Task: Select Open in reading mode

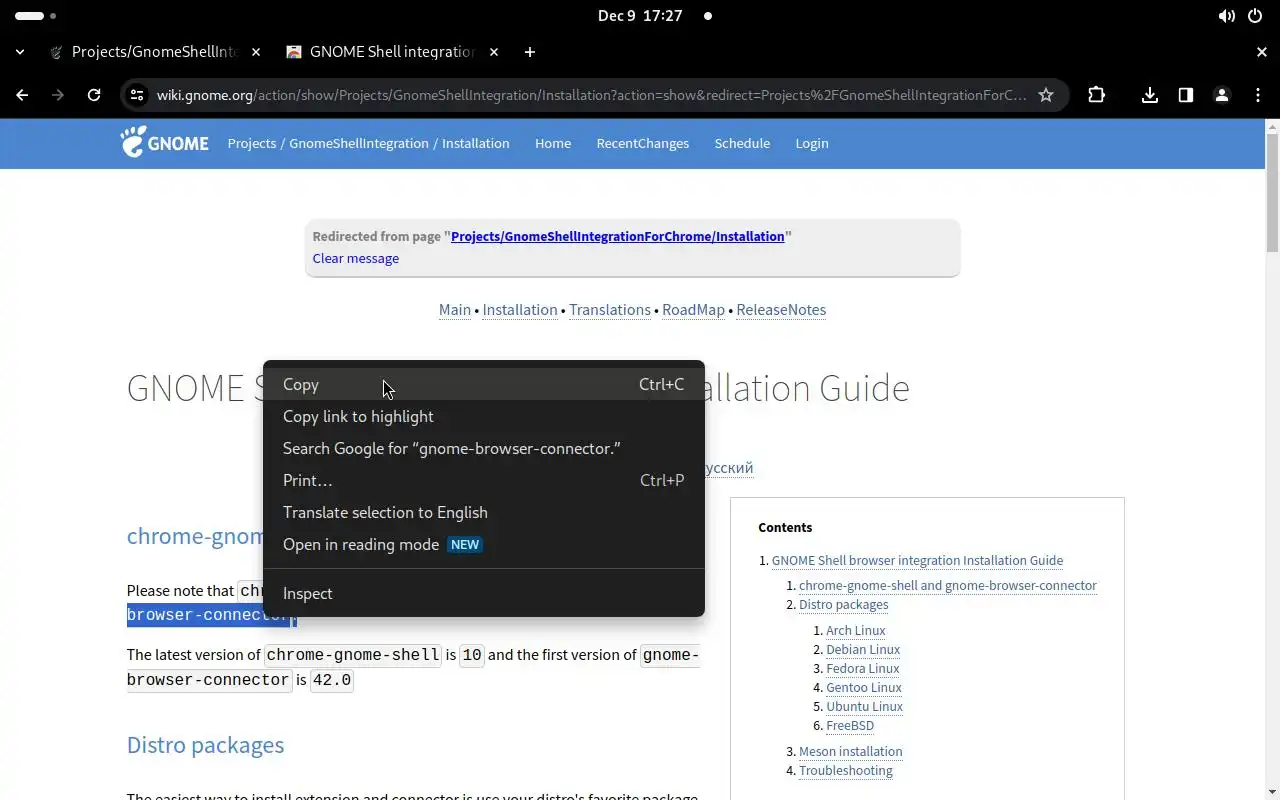Action: [484, 544]
